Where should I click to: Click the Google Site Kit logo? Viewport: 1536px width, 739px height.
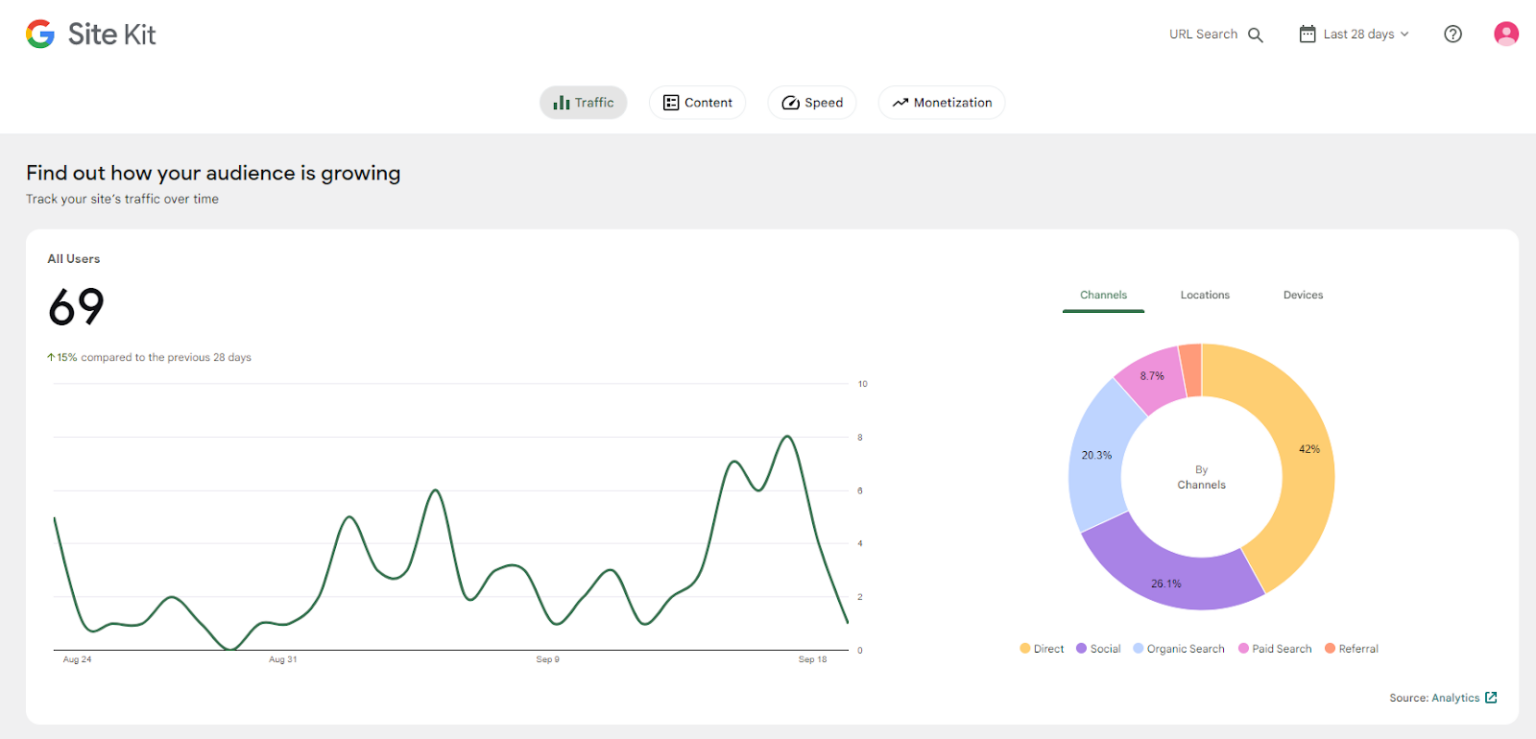(x=90, y=33)
